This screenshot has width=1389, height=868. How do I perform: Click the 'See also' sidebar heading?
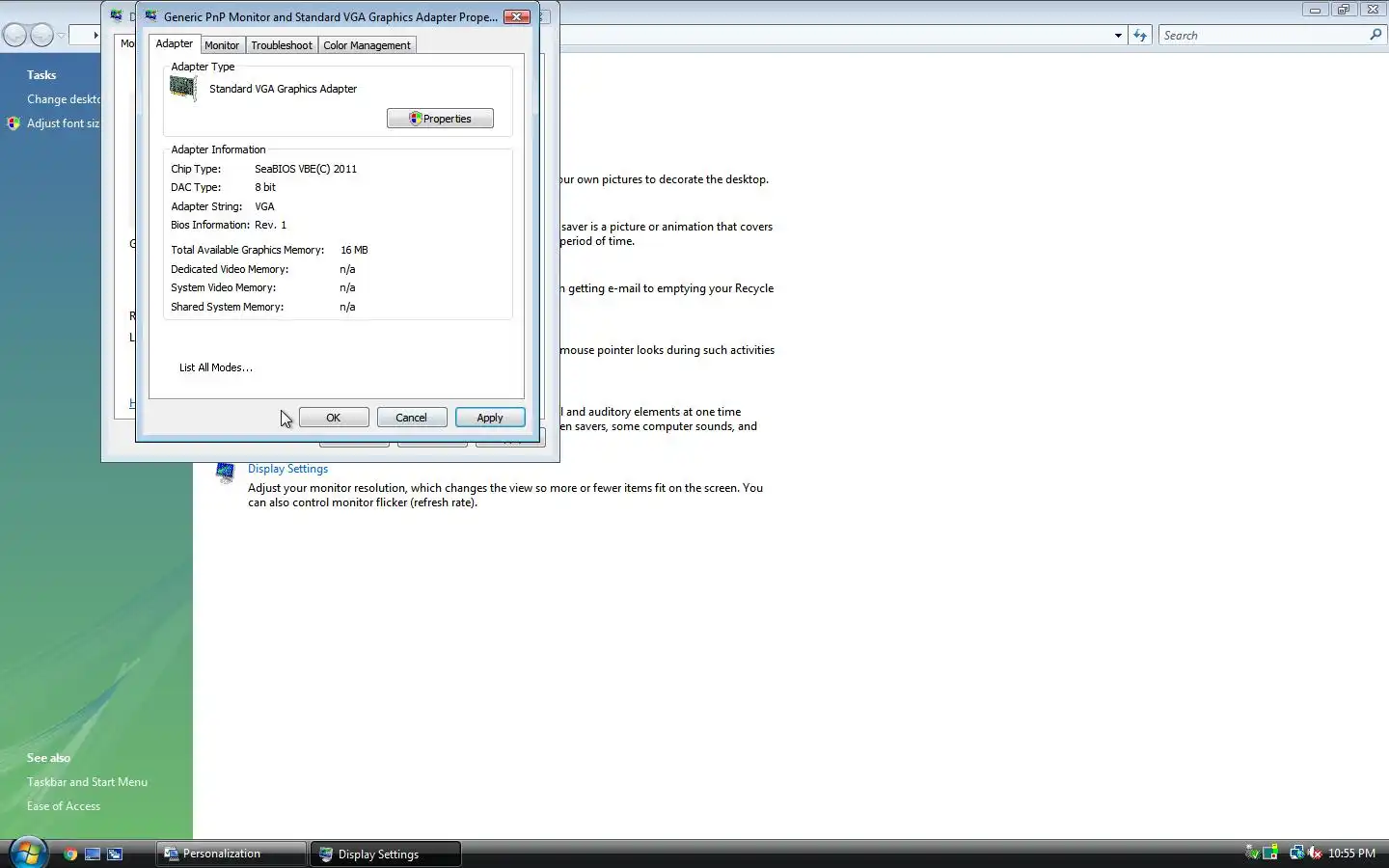pos(48,758)
